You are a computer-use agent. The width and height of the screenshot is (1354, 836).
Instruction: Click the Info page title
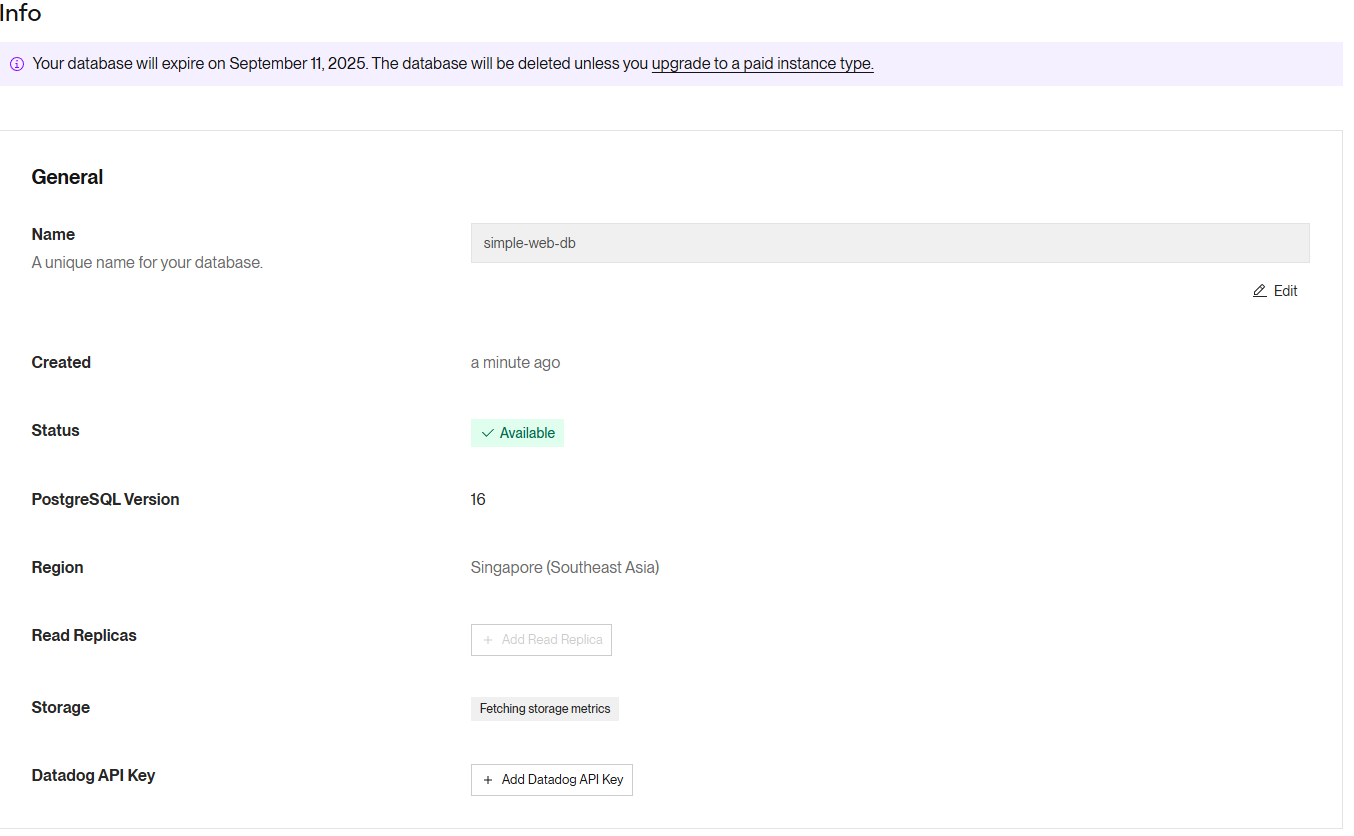point(21,13)
